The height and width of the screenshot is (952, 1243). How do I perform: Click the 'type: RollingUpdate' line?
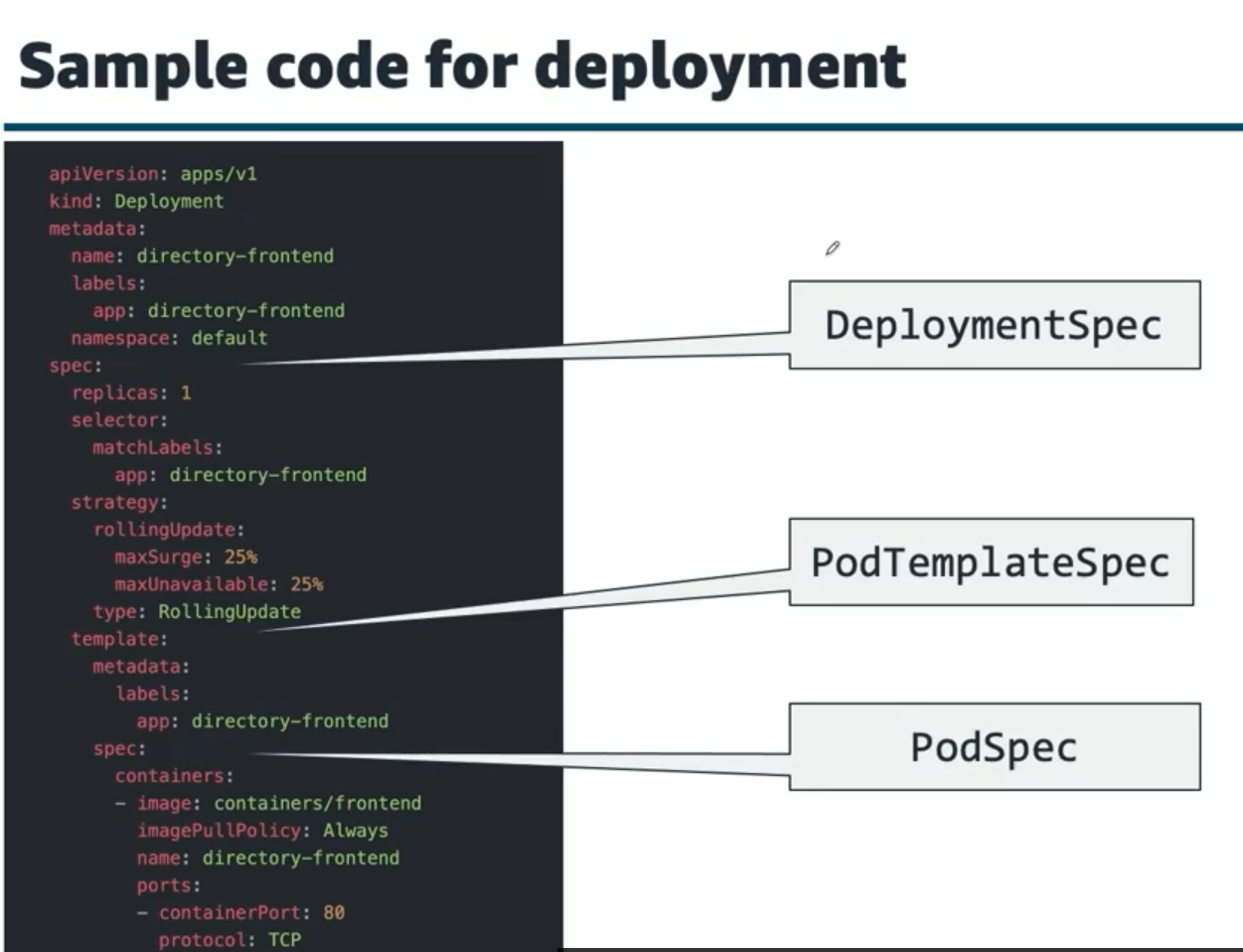click(x=197, y=611)
